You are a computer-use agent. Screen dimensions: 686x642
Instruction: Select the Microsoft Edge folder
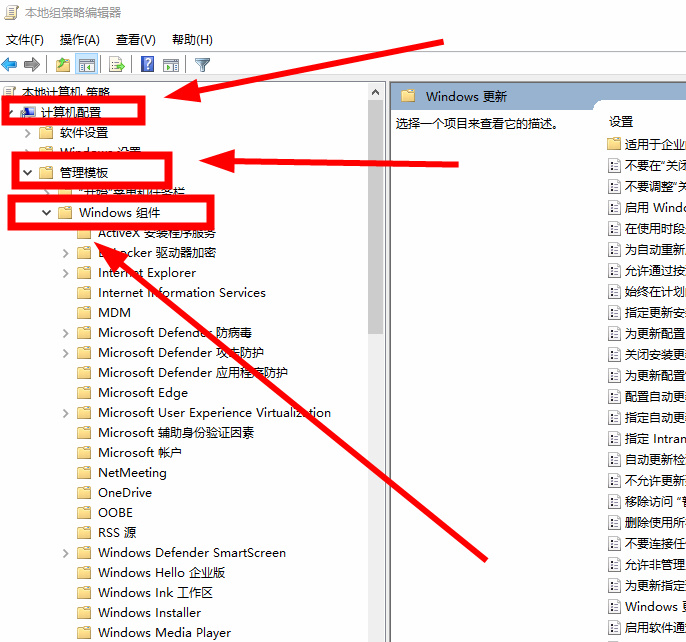pyautogui.click(x=142, y=392)
